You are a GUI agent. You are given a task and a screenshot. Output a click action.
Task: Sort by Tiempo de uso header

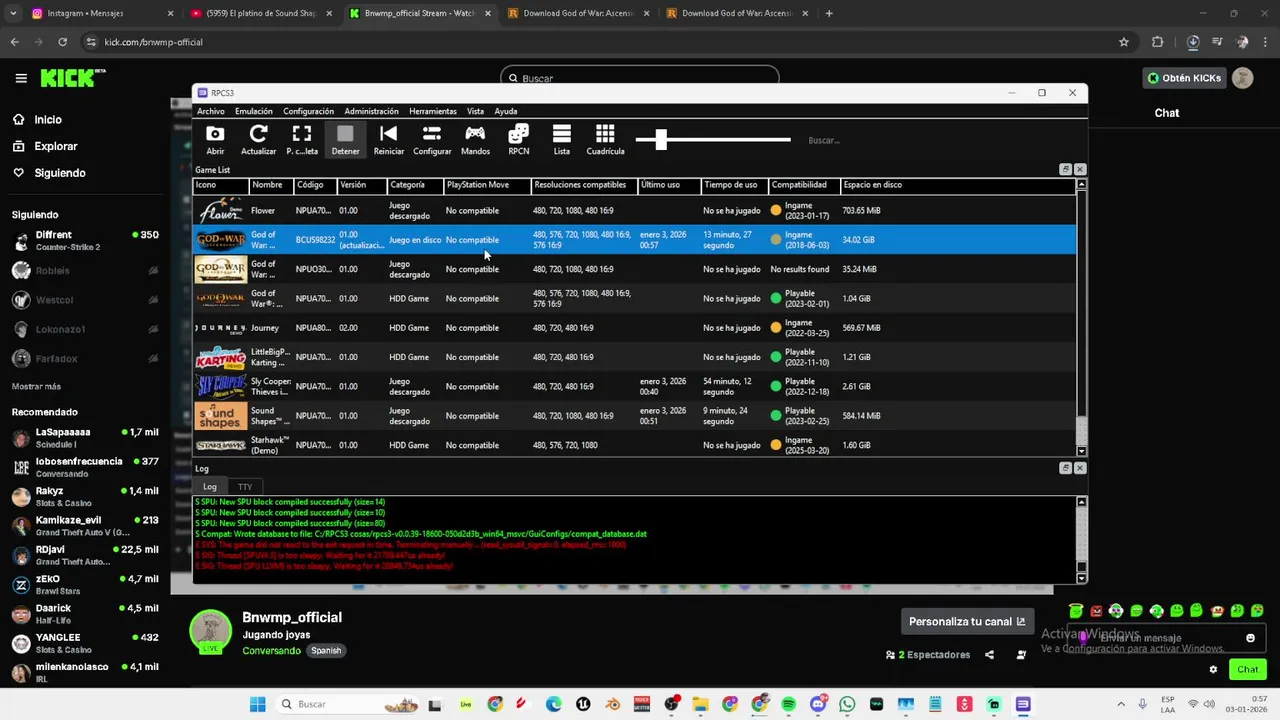pyautogui.click(x=734, y=185)
